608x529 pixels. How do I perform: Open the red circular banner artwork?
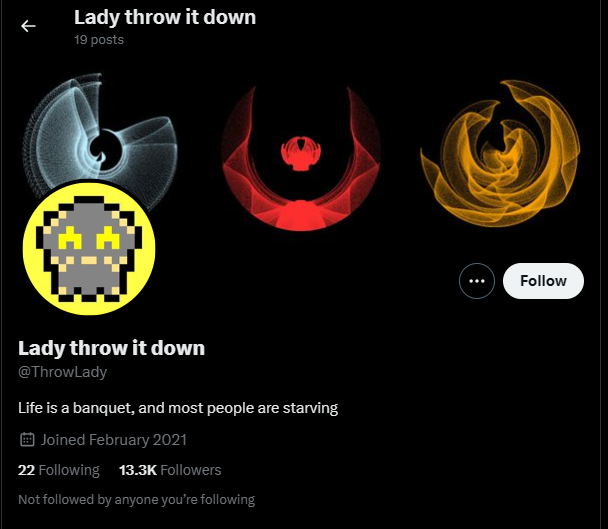[301, 158]
